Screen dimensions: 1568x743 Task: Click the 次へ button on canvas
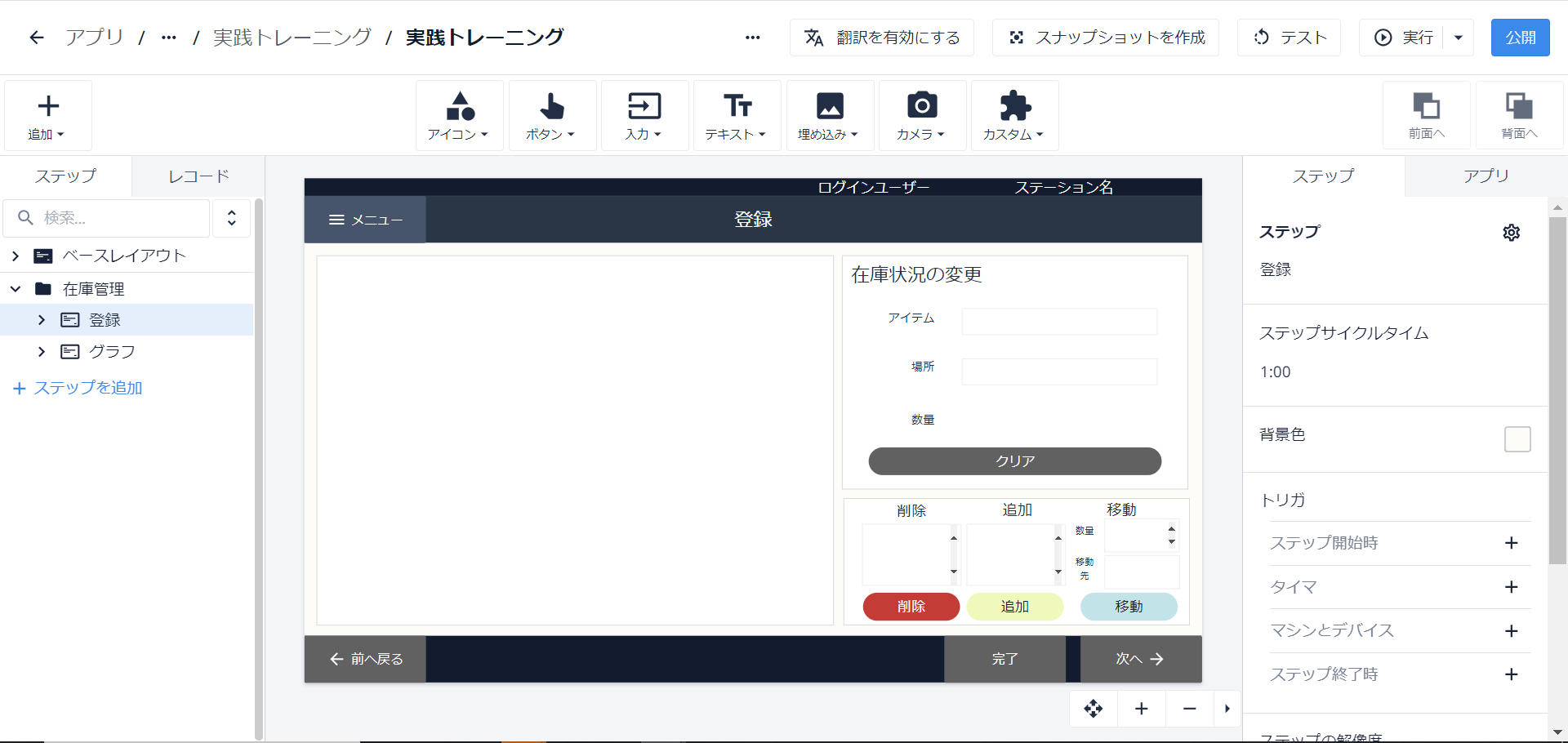tap(1141, 659)
